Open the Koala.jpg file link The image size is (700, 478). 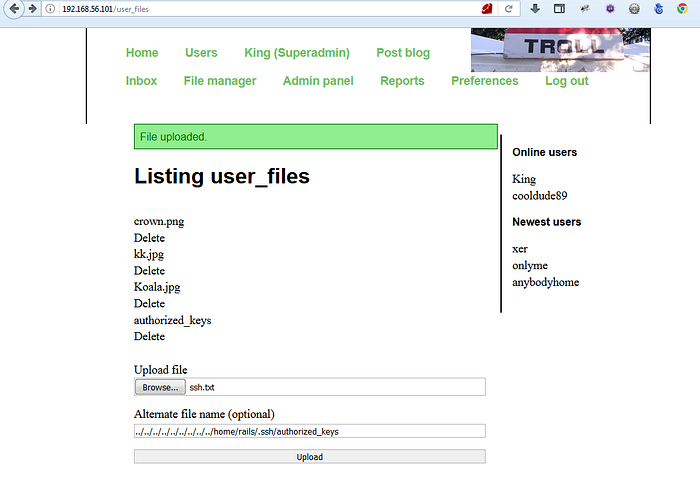point(157,287)
